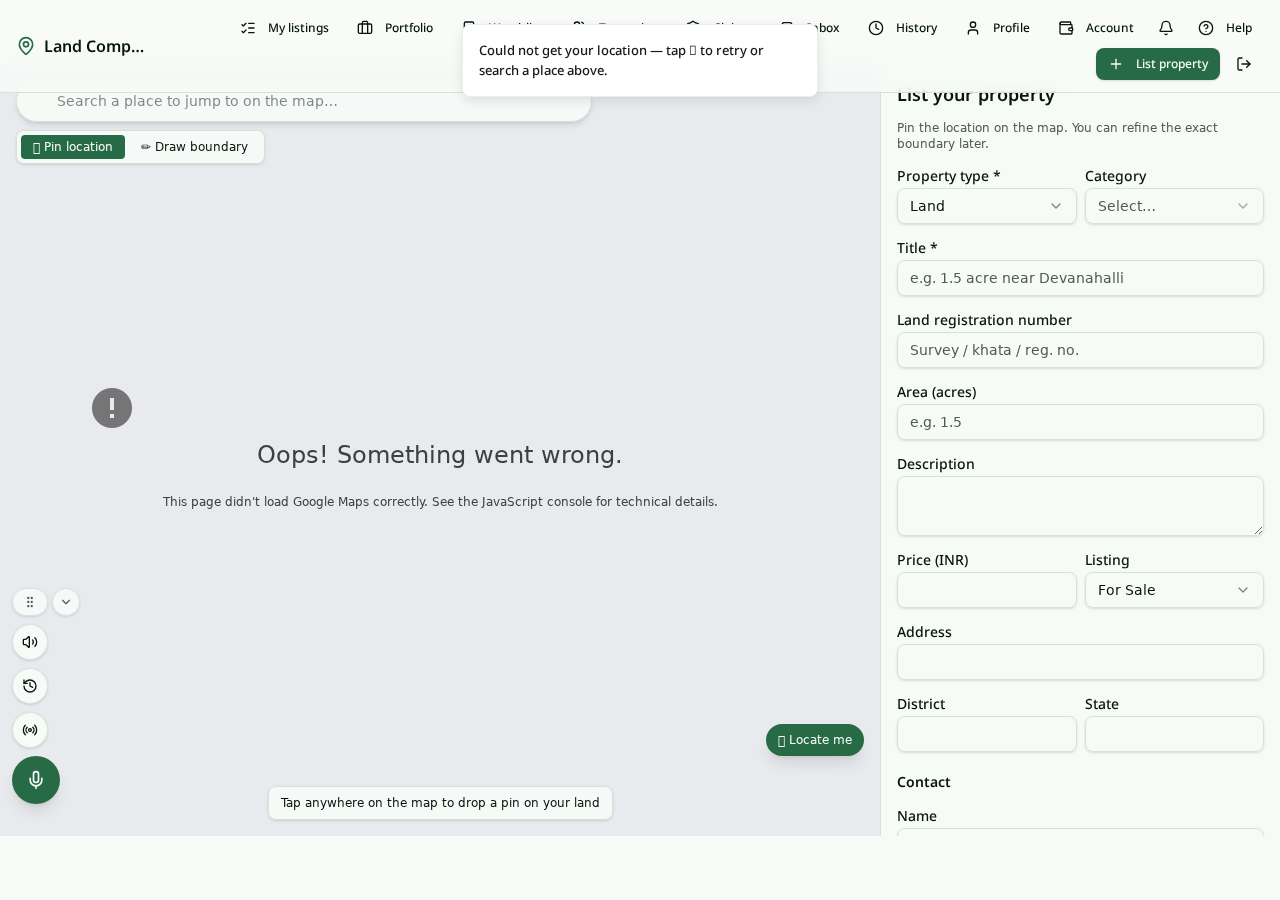Click the Land Comp map-pin logo
This screenshot has width=1280, height=900.
point(26,46)
